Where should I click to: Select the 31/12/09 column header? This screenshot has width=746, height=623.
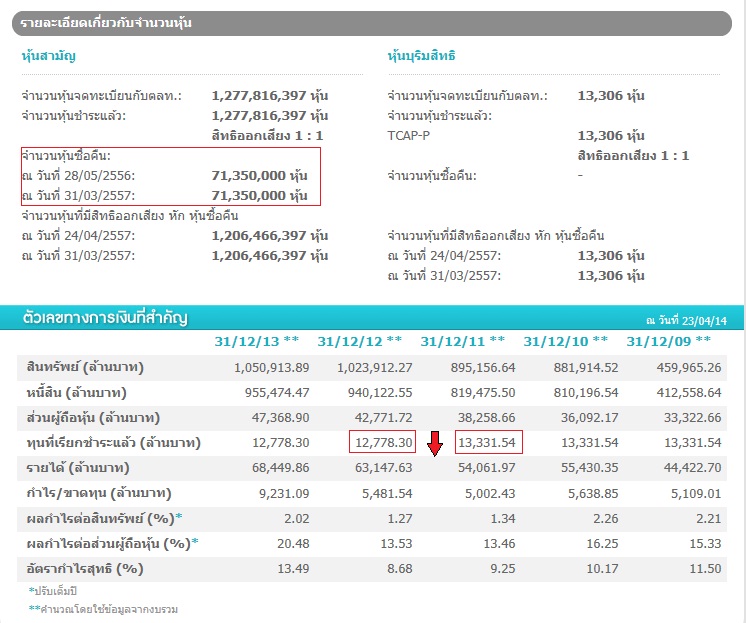(669, 341)
